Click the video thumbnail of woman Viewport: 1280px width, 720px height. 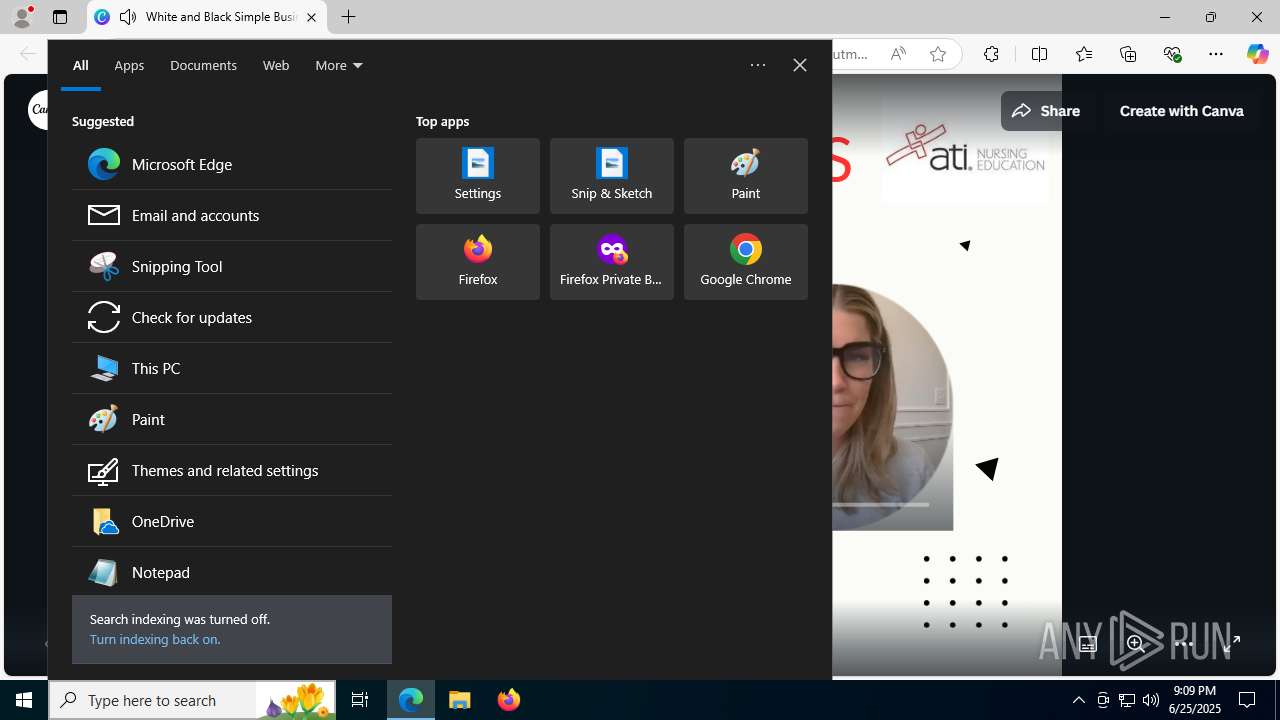coord(893,407)
